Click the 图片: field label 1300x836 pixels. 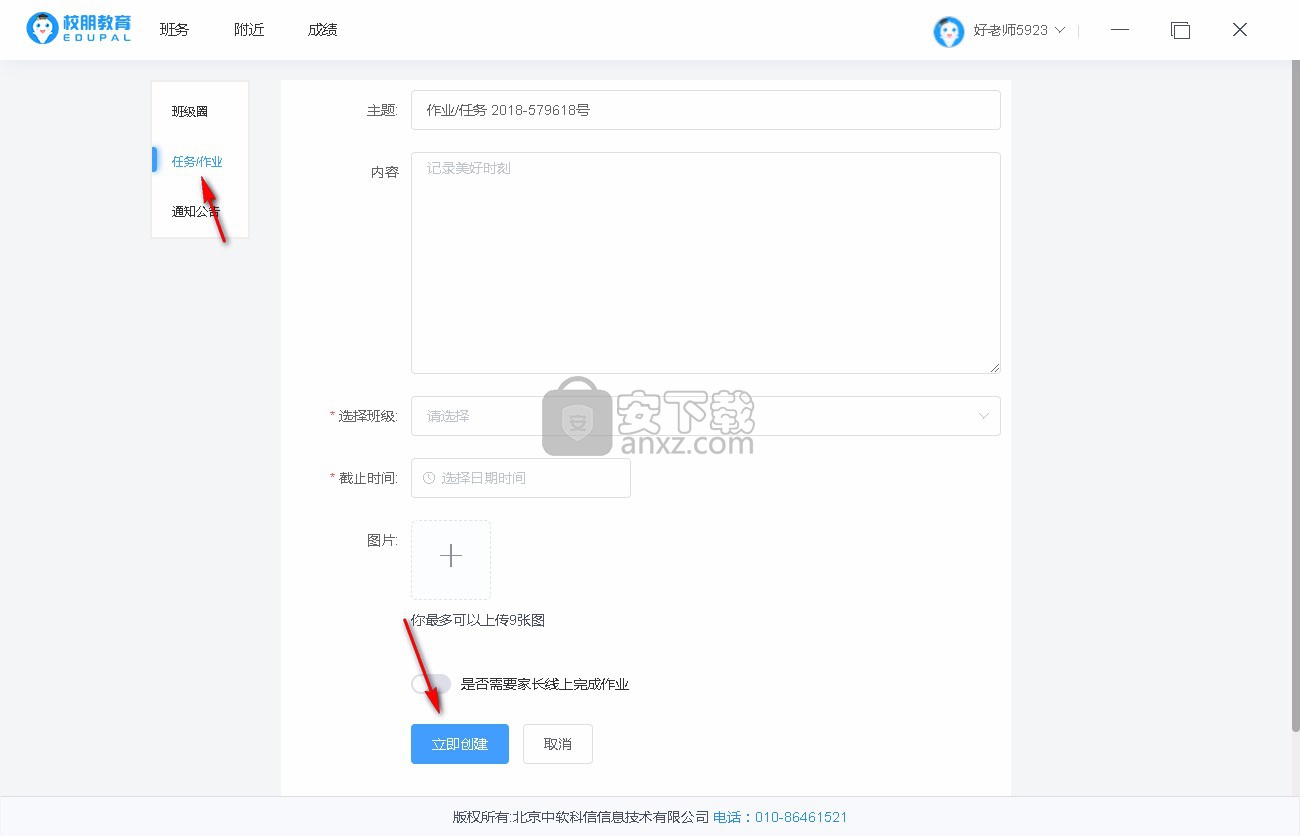[x=382, y=540]
